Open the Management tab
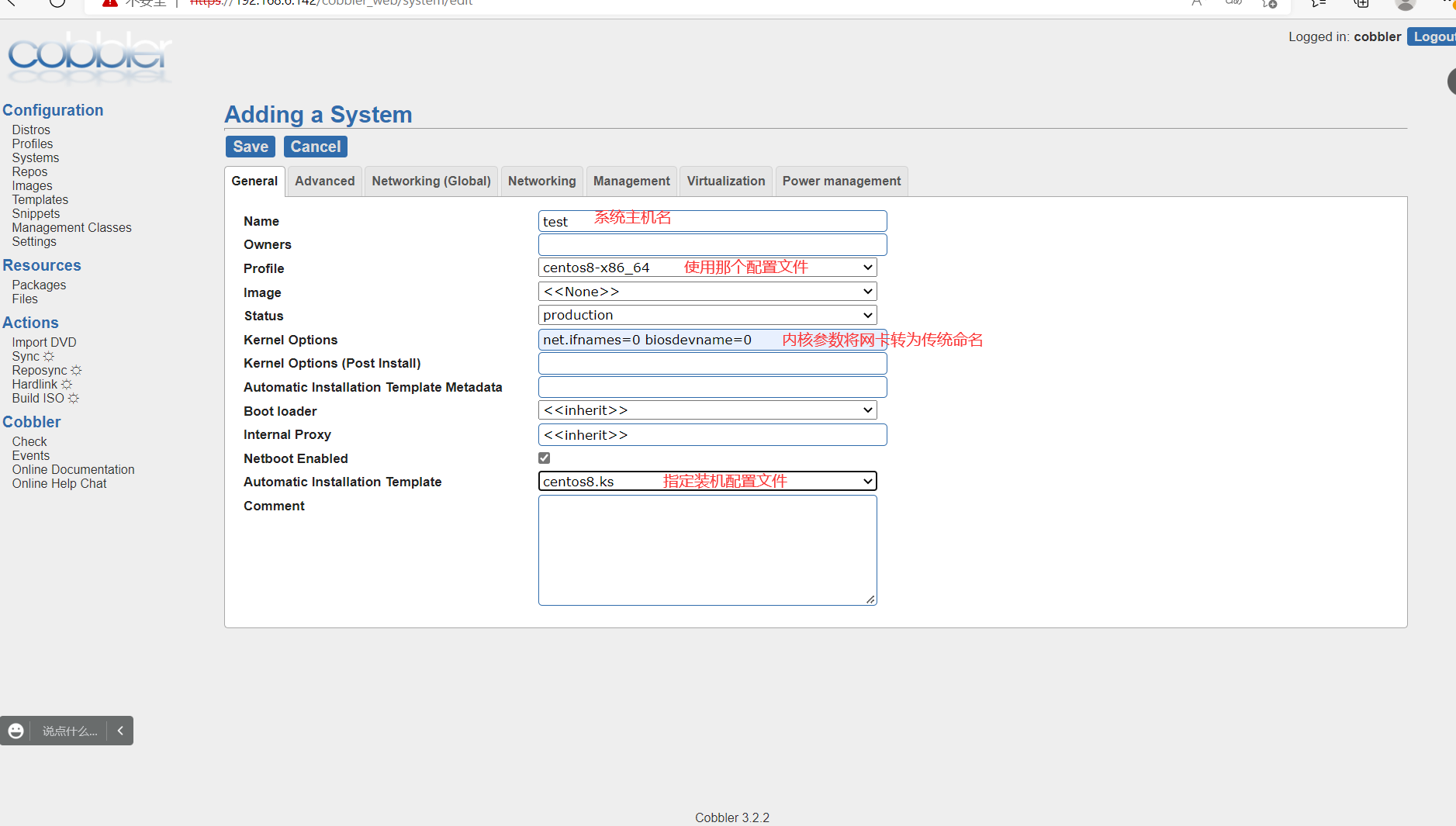 coord(631,181)
